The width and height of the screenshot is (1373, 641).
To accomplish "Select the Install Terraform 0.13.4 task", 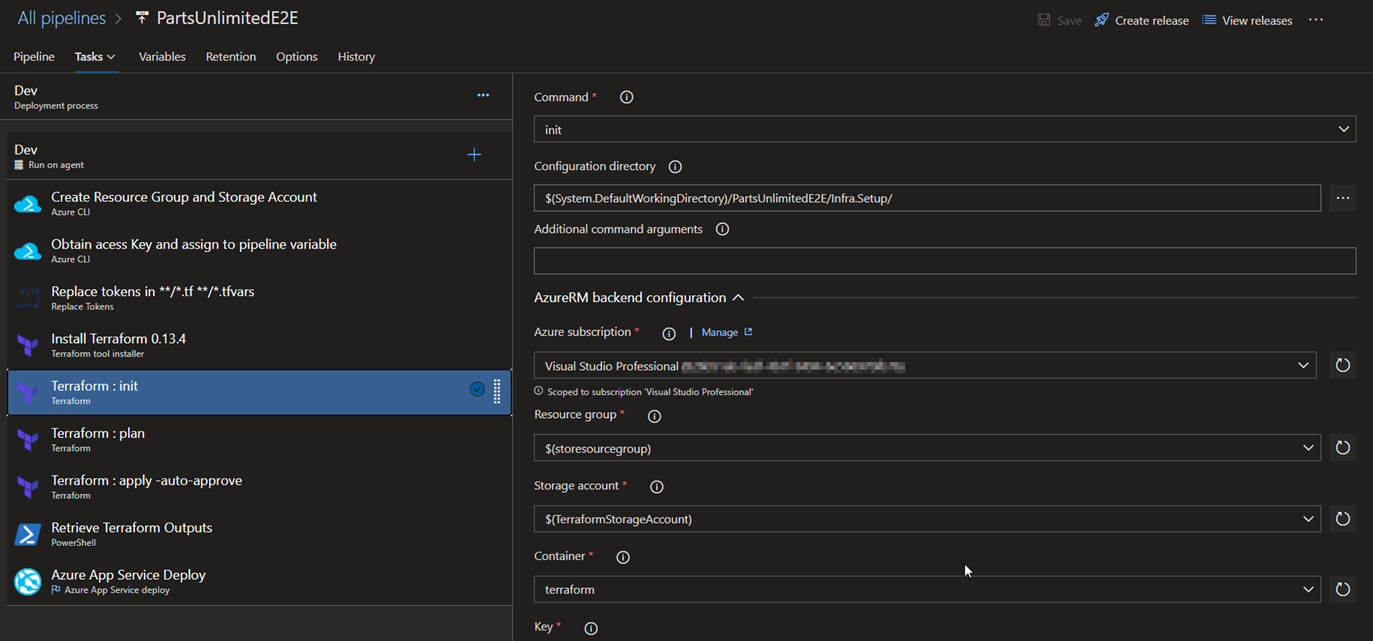I will [x=259, y=345].
